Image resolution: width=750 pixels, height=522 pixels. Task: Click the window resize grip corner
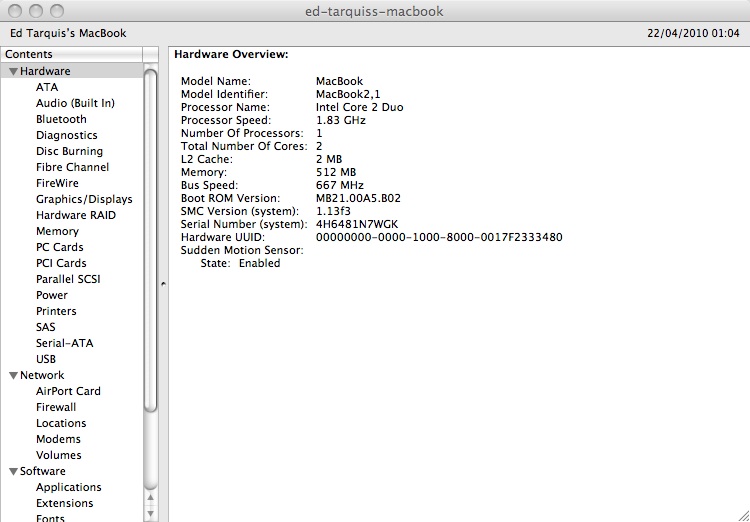tap(743, 515)
